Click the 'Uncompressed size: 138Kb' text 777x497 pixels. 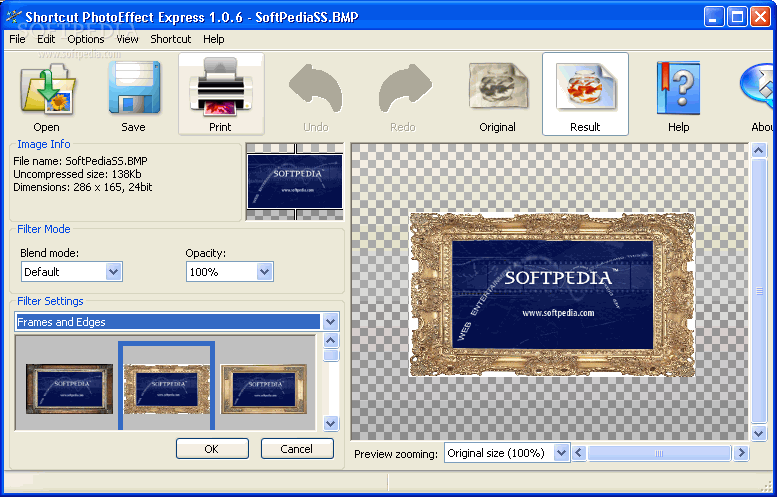click(77, 174)
